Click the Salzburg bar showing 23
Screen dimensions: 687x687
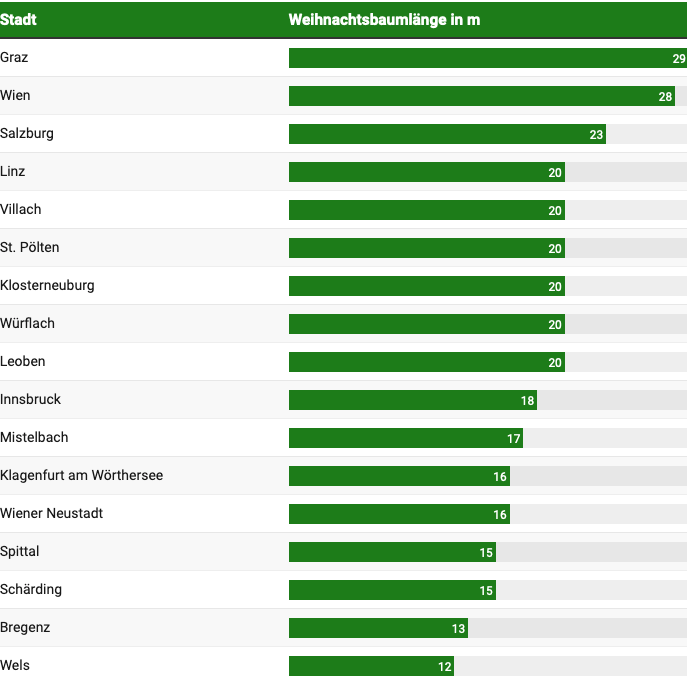coord(447,134)
